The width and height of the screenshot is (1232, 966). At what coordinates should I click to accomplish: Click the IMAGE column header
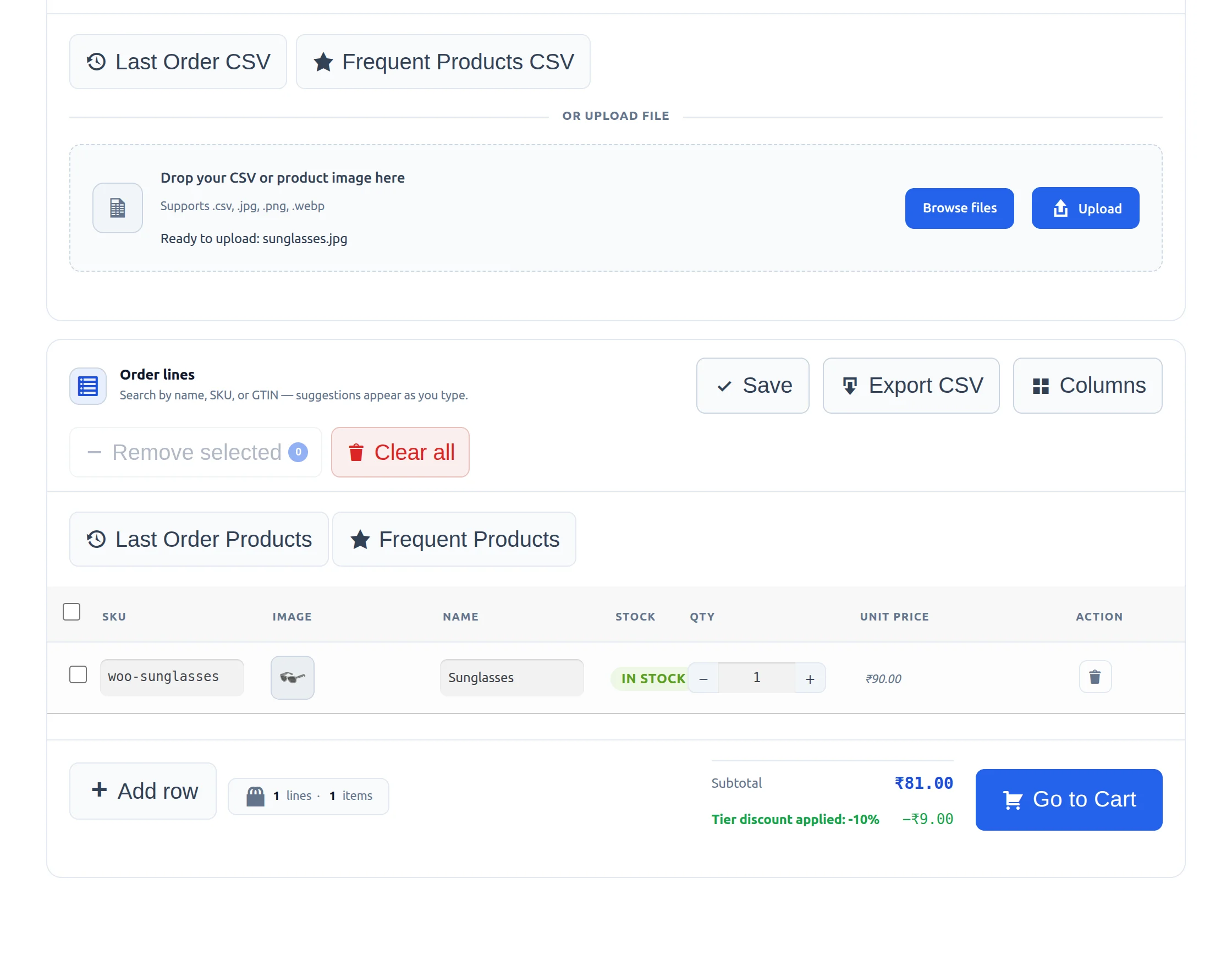291,617
